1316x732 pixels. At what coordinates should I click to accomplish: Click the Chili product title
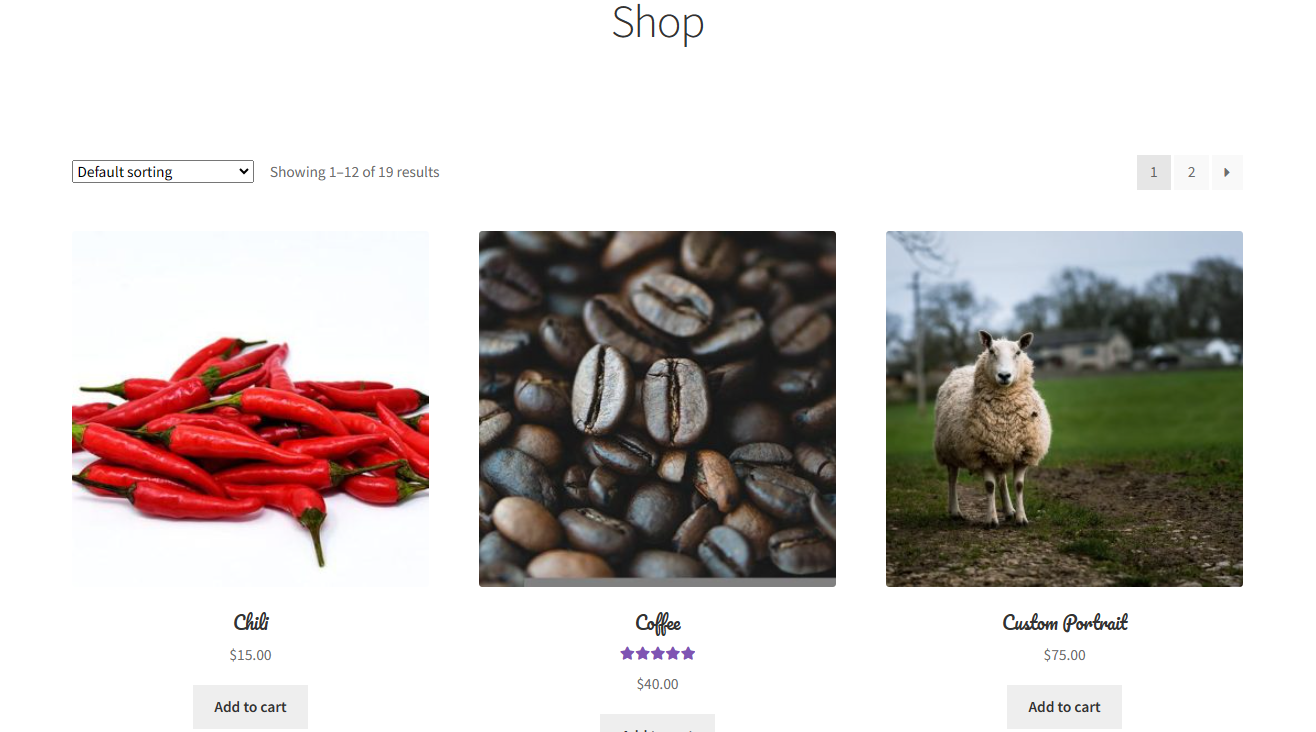(251, 622)
